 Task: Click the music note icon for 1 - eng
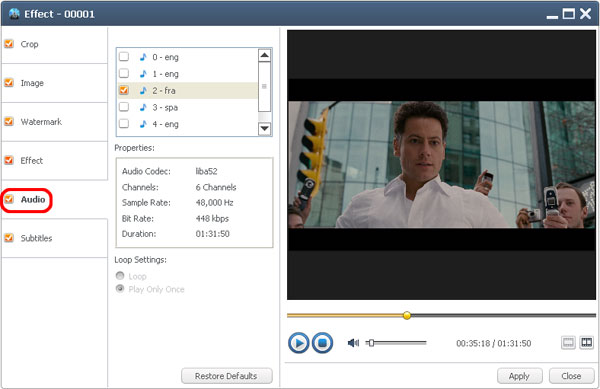(143, 74)
